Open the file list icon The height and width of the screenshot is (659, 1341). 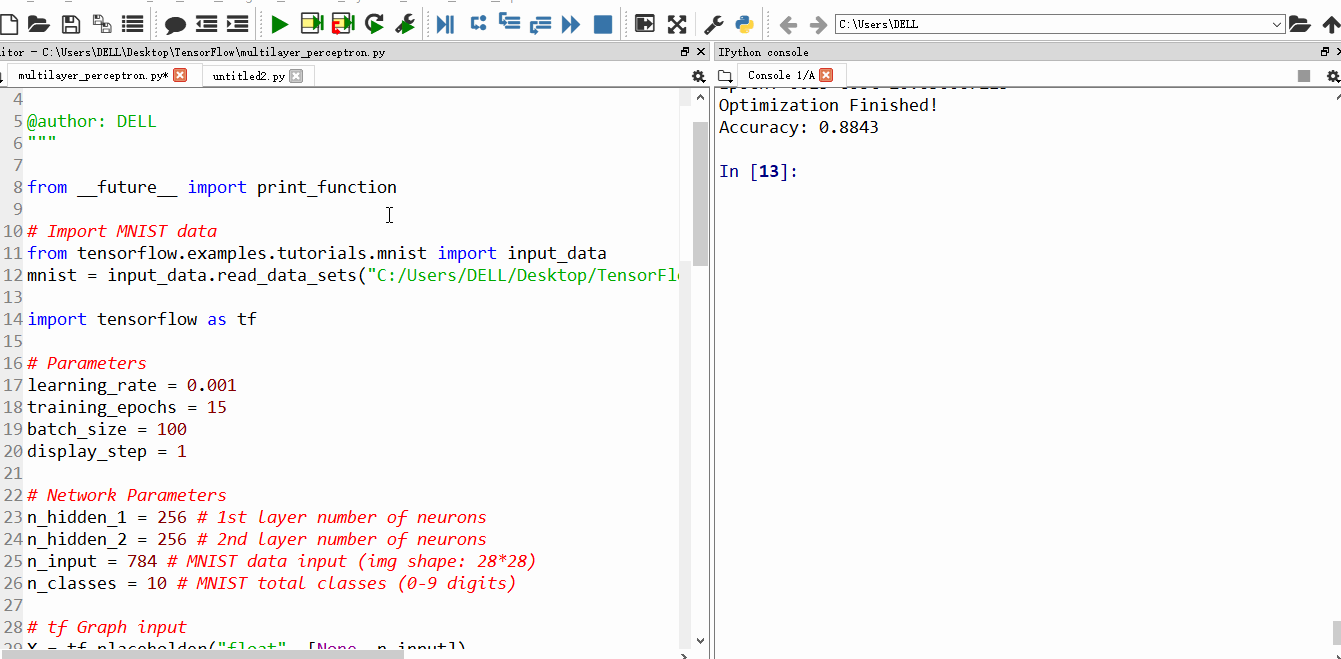tap(132, 24)
